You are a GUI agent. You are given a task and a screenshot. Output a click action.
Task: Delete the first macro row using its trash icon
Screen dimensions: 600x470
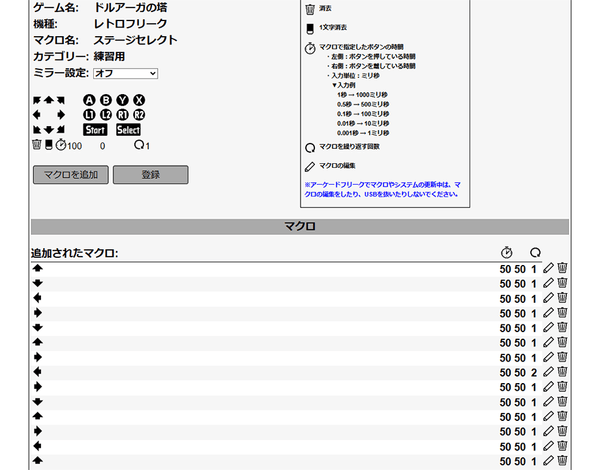point(562,269)
